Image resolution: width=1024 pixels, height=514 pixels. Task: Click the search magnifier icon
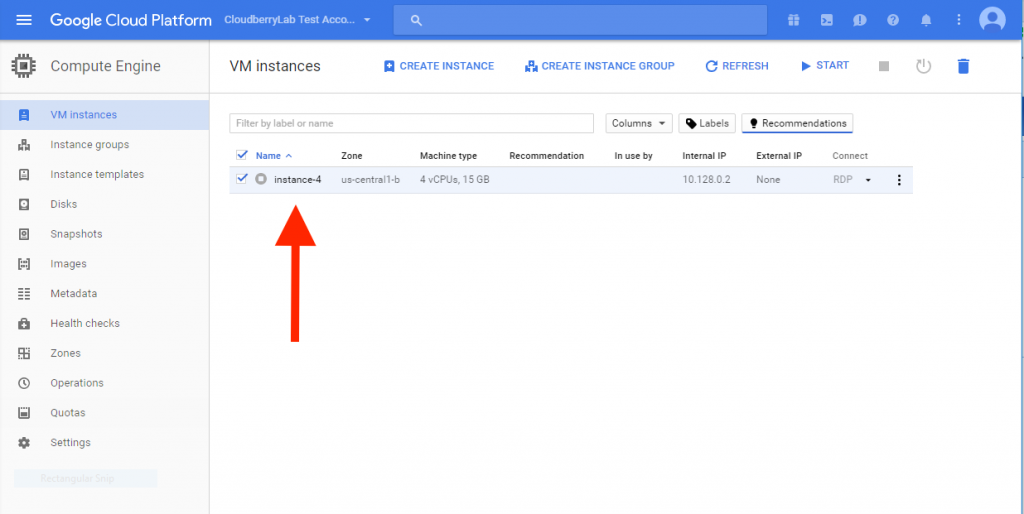coord(416,20)
